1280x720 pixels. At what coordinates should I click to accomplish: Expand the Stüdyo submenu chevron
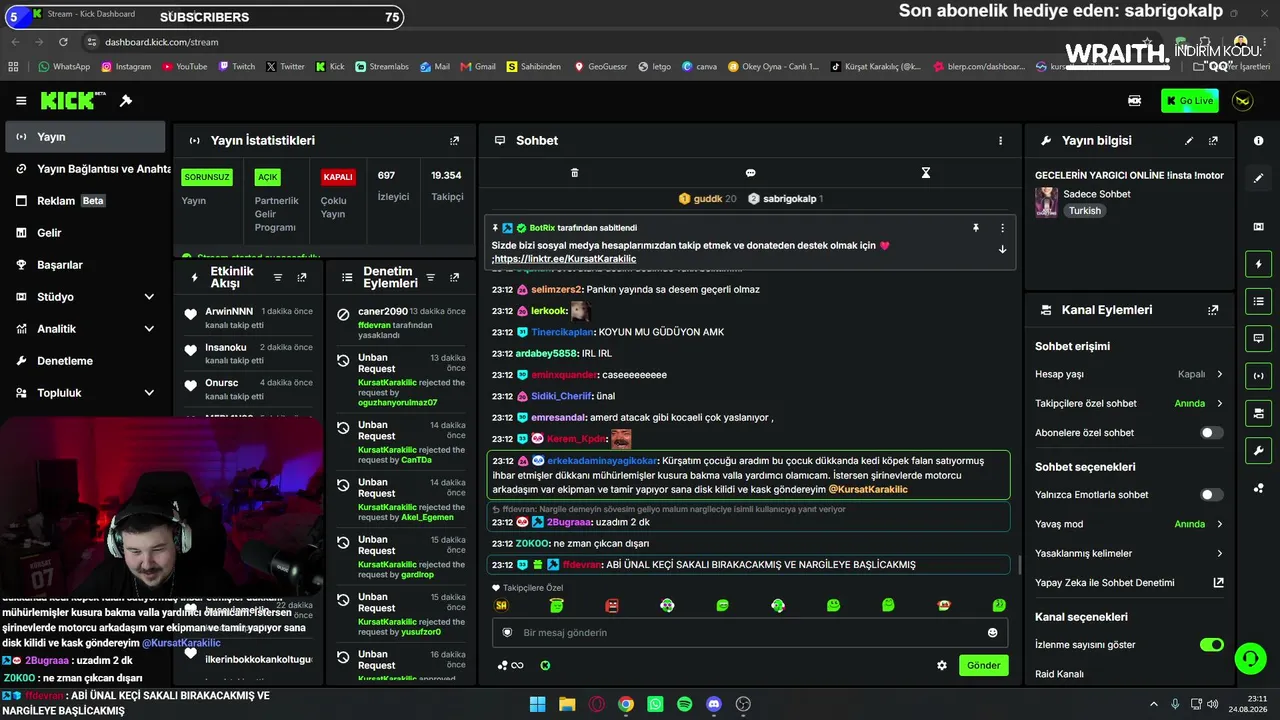[149, 297]
